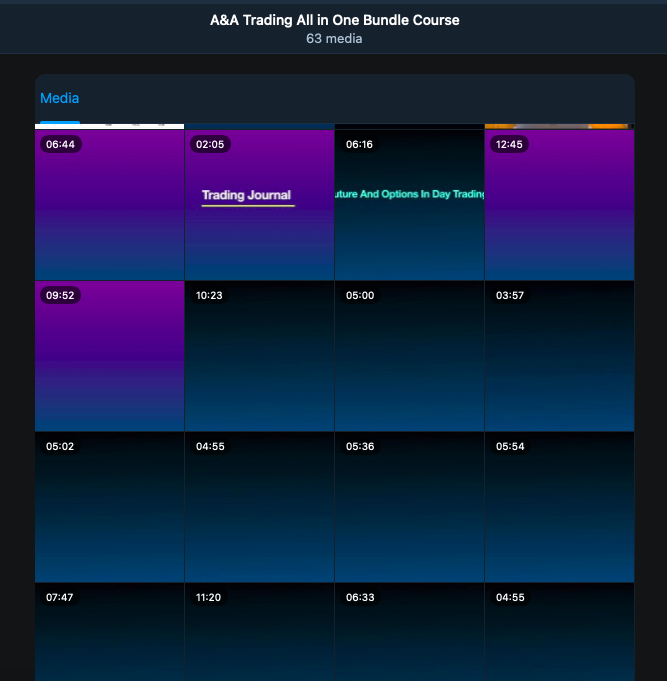Open the 12:45 video thumbnail

click(x=559, y=205)
